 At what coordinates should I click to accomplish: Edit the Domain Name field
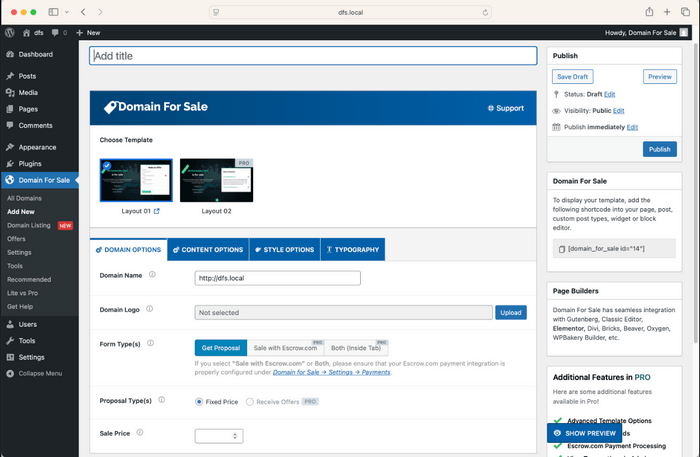point(278,278)
